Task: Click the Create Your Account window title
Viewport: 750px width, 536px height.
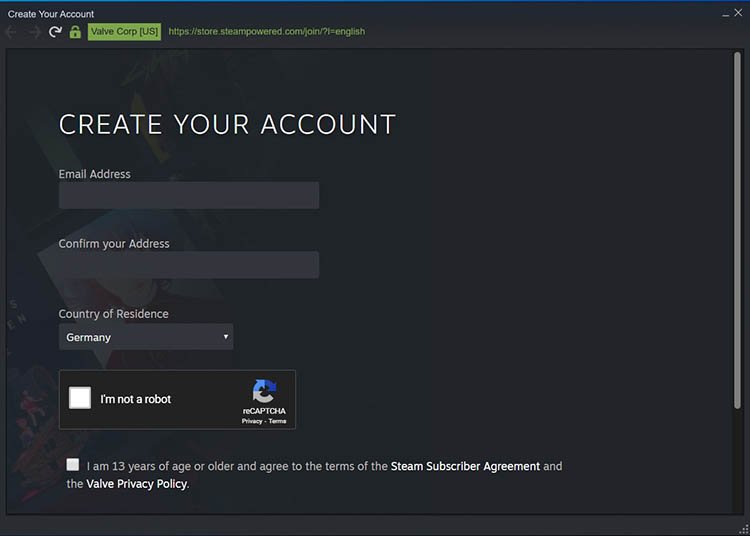Action: [51, 14]
